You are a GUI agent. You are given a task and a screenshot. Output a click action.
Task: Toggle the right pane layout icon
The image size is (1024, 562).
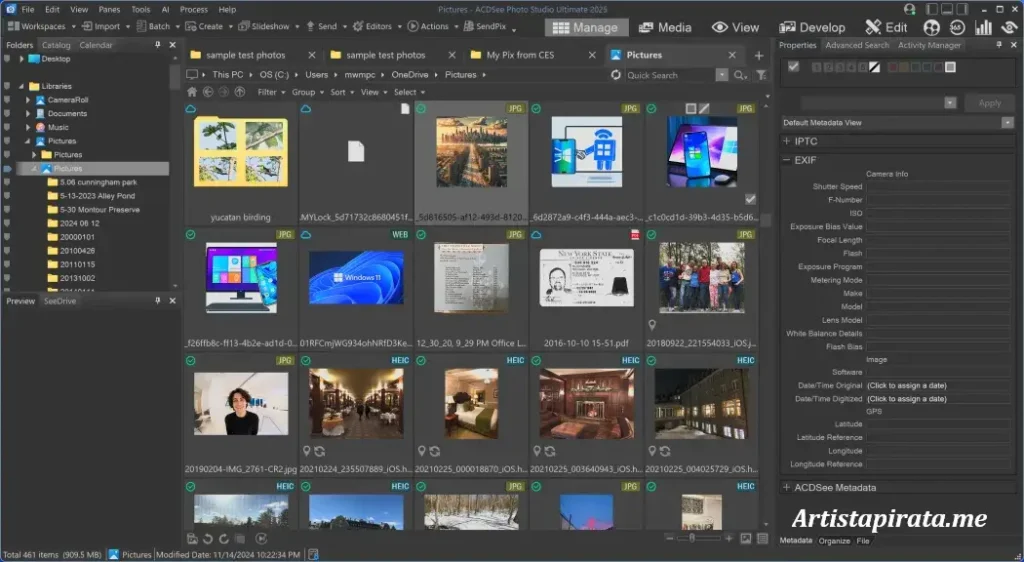tap(962, 9)
